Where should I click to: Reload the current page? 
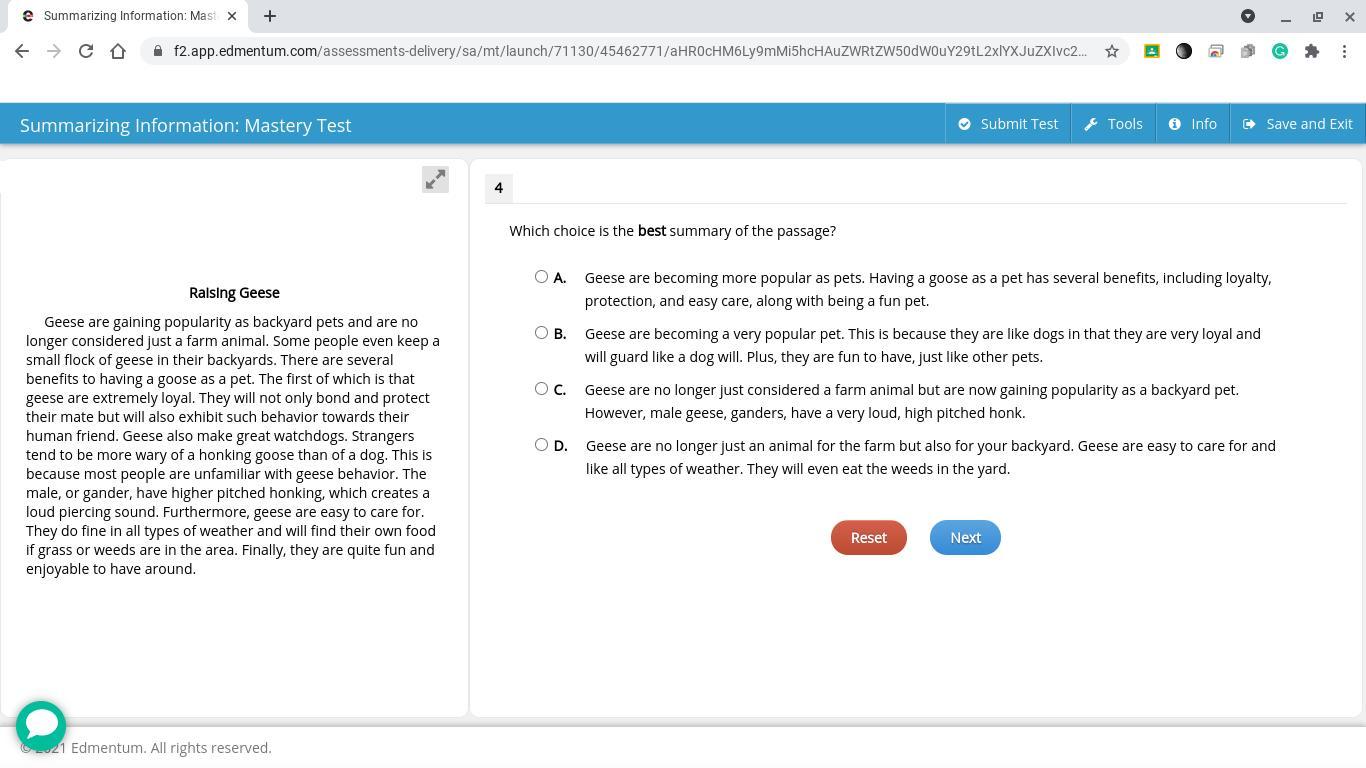[86, 51]
